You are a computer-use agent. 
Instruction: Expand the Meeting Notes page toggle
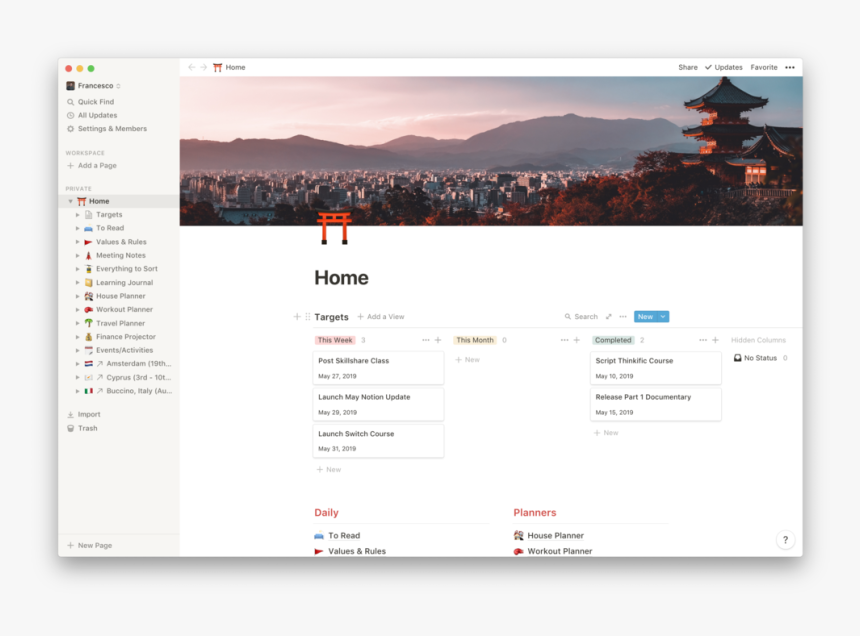[77, 255]
